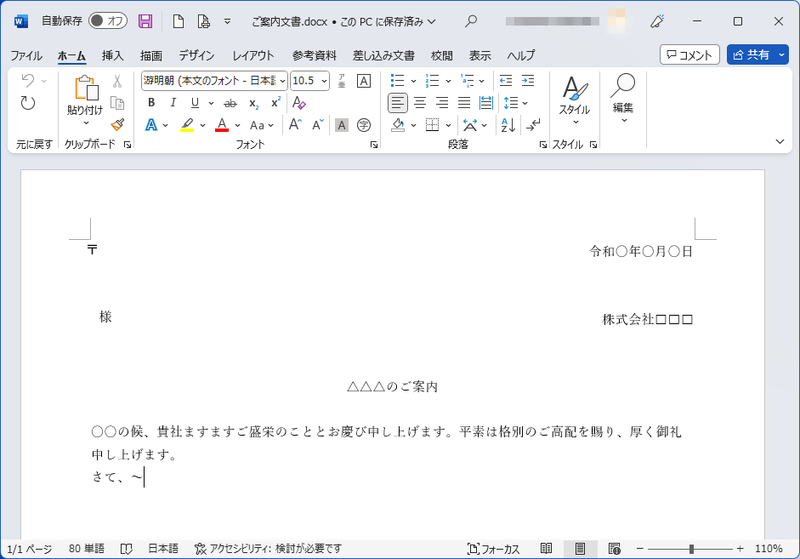Click the Undo arrow

28,81
